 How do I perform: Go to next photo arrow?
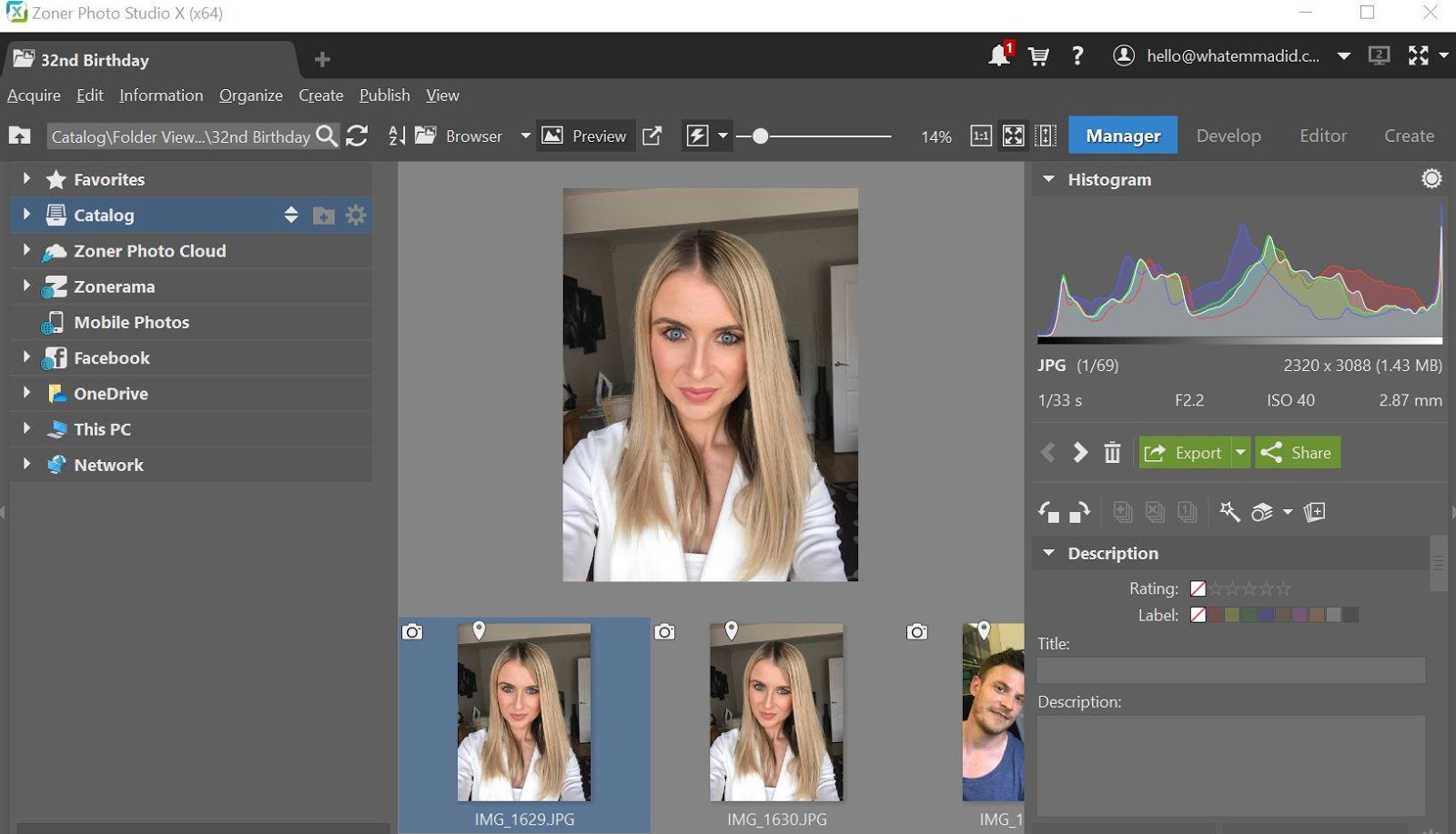(1080, 453)
